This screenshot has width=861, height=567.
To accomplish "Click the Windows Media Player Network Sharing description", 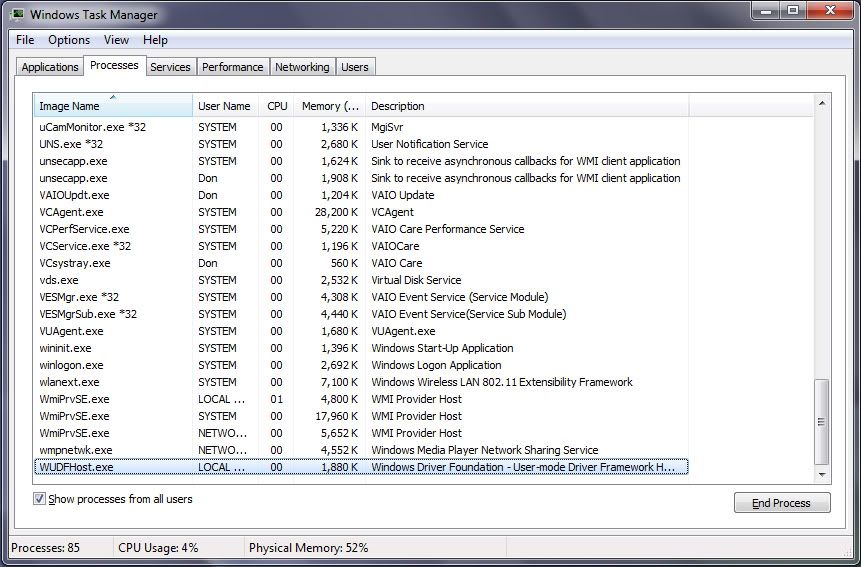I will coord(485,450).
